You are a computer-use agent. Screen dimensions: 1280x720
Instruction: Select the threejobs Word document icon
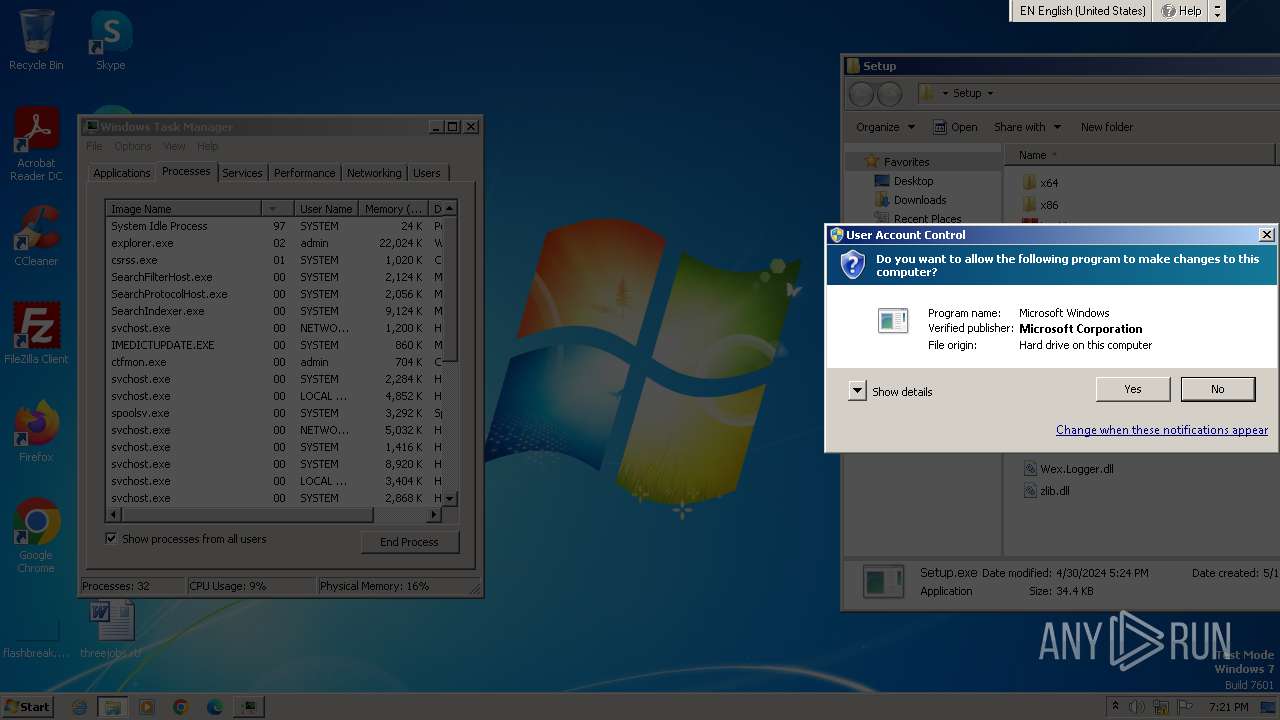(111, 630)
